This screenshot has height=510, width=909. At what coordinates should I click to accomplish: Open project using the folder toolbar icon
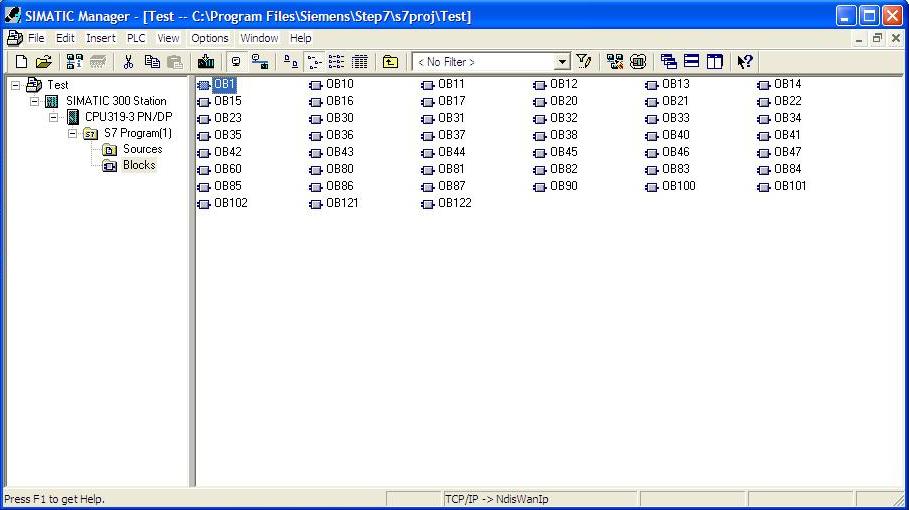click(44, 61)
